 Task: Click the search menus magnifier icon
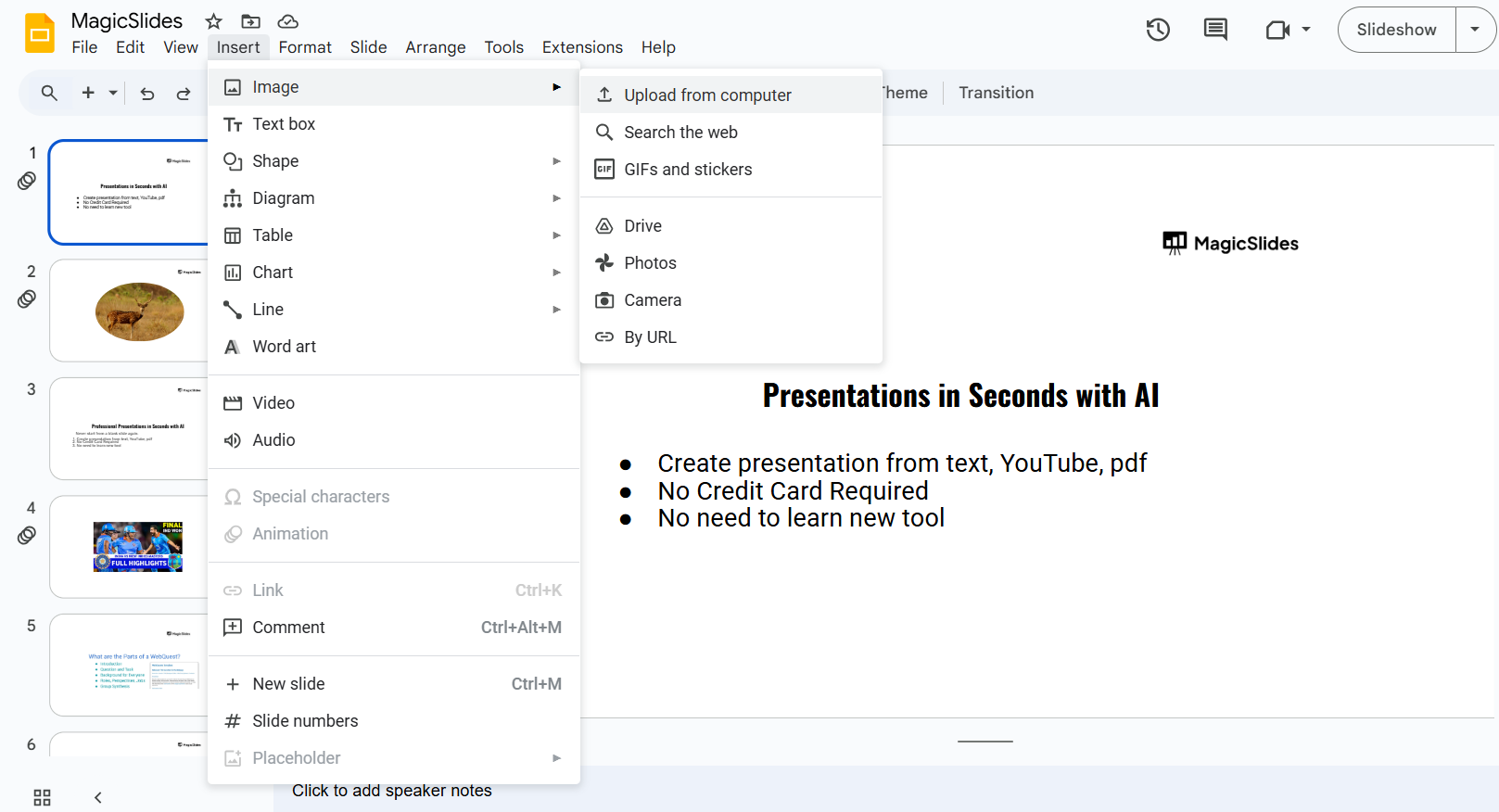(49, 93)
